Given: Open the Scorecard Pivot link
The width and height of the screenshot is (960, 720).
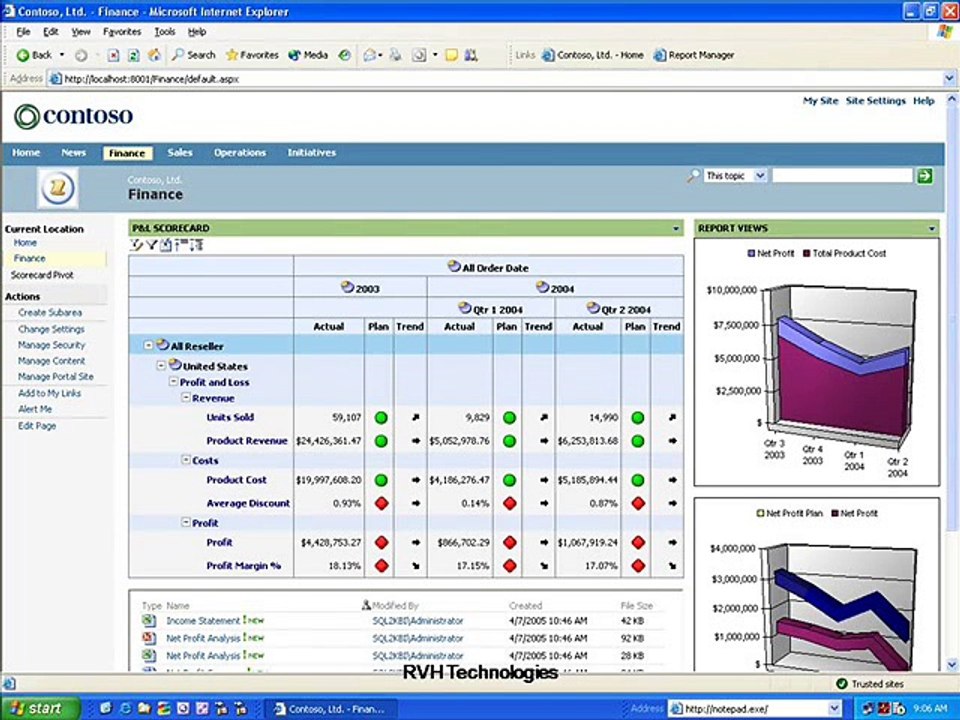Looking at the screenshot, I should (42, 275).
